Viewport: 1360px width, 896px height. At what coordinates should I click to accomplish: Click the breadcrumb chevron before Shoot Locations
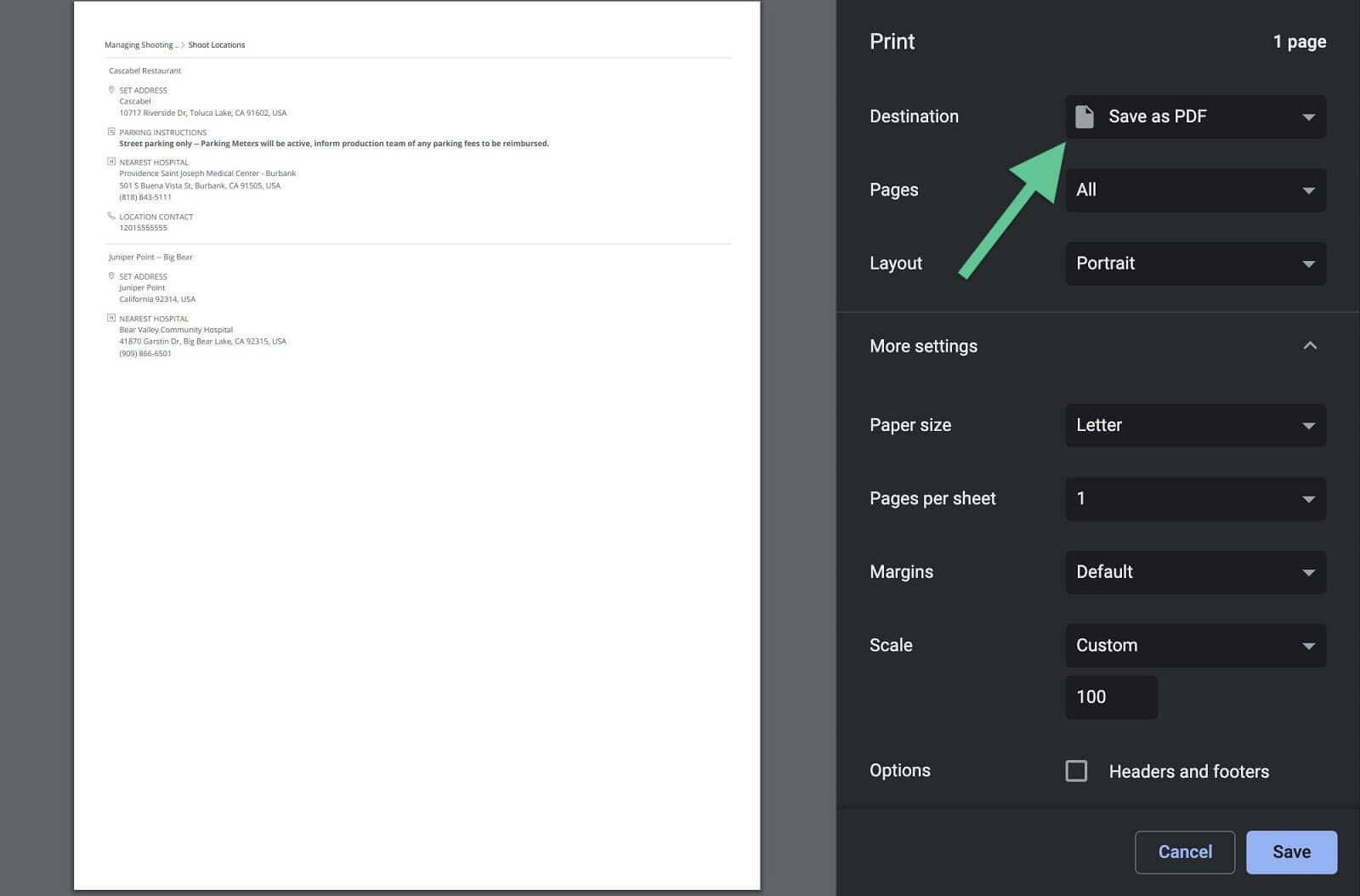point(183,45)
